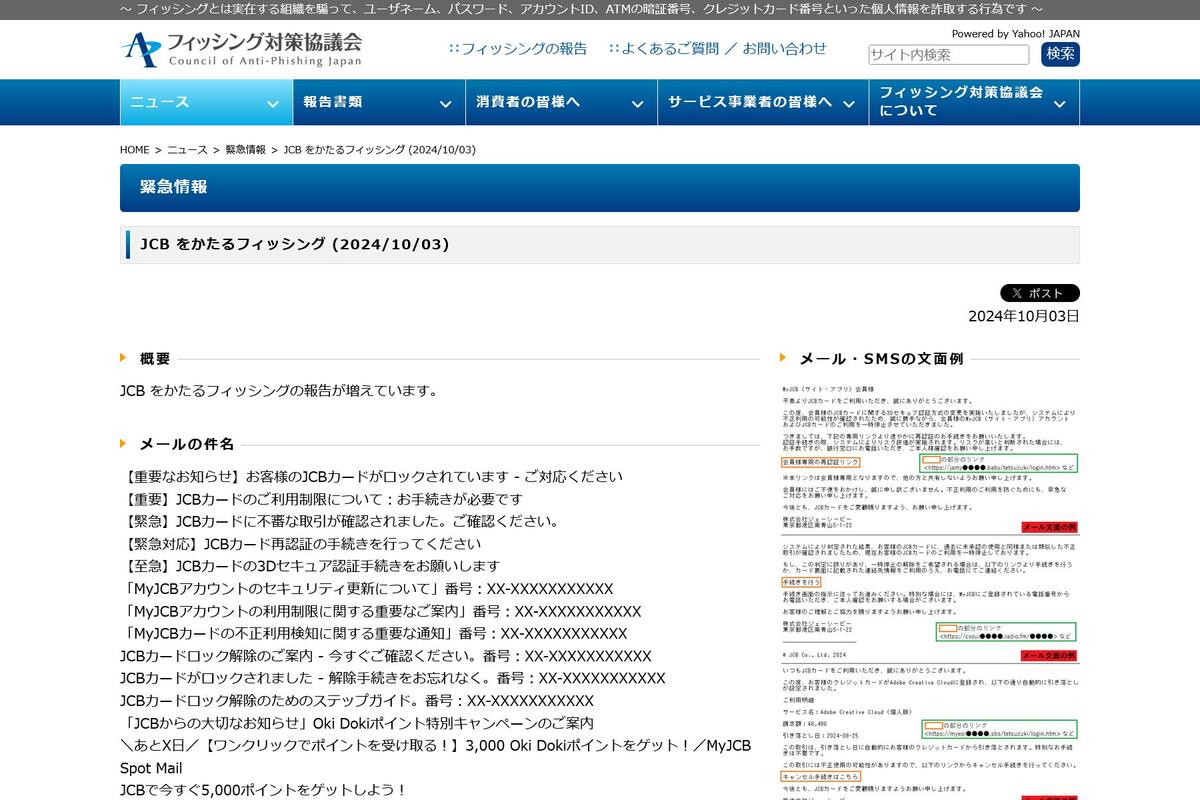Expand フィッシング対策協議会について chevron
This screenshot has width=1200, height=800.
click(x=1059, y=104)
